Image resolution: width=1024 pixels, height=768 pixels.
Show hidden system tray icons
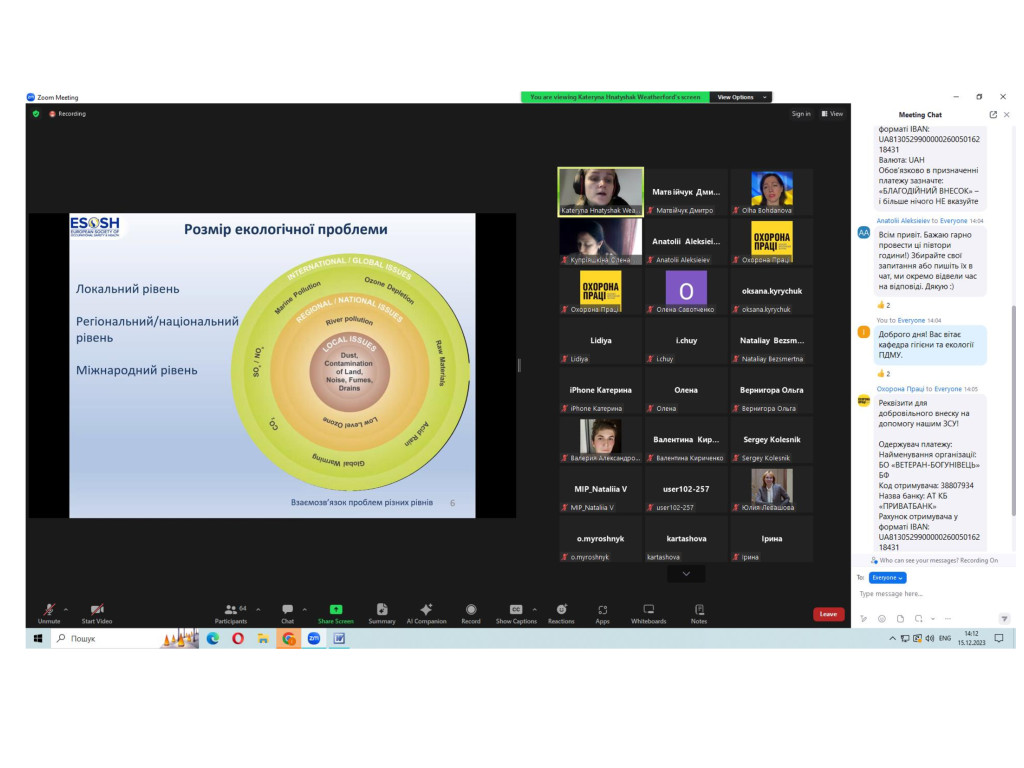(892, 639)
